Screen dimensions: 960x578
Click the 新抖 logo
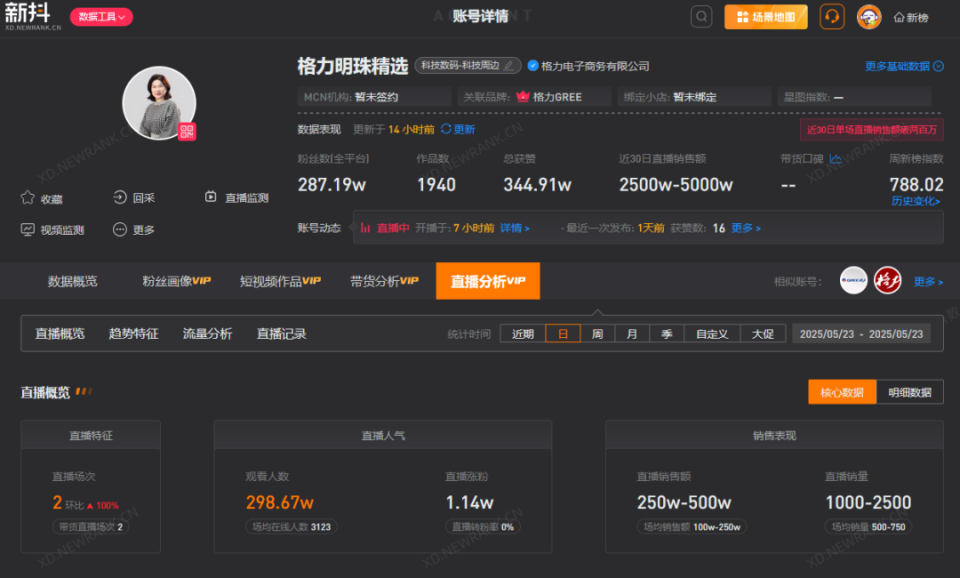[x=32, y=16]
